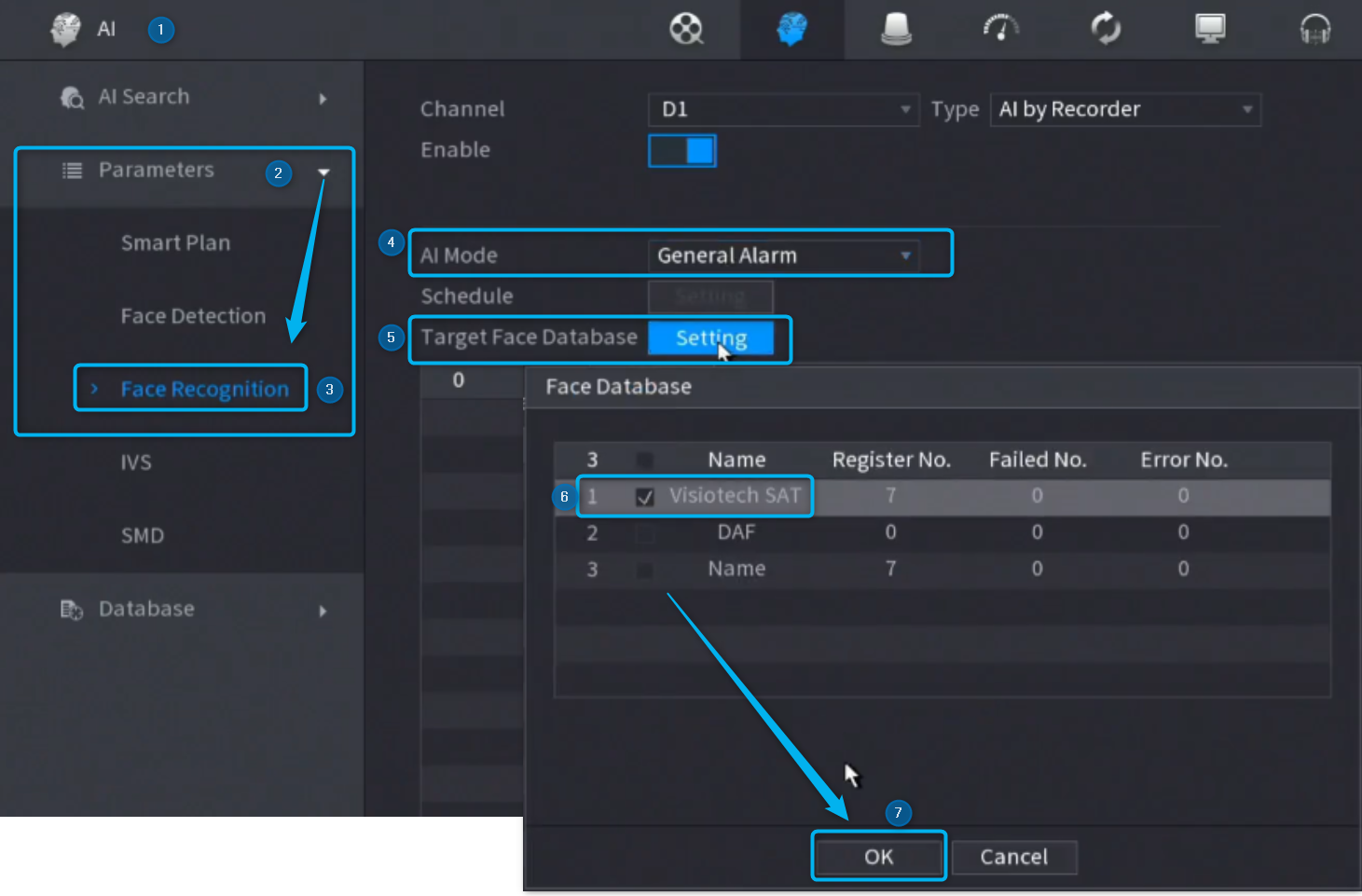The width and height of the screenshot is (1362, 896).
Task: Toggle the Enable switch
Action: [682, 150]
